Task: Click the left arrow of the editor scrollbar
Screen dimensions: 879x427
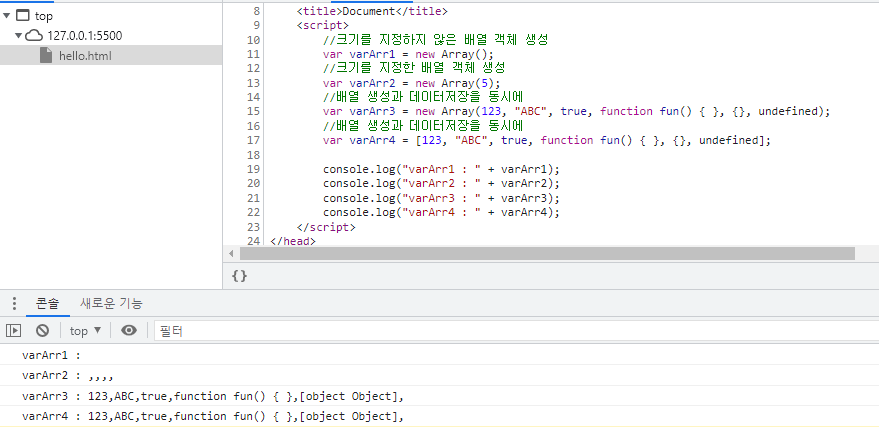Action: (x=231, y=254)
